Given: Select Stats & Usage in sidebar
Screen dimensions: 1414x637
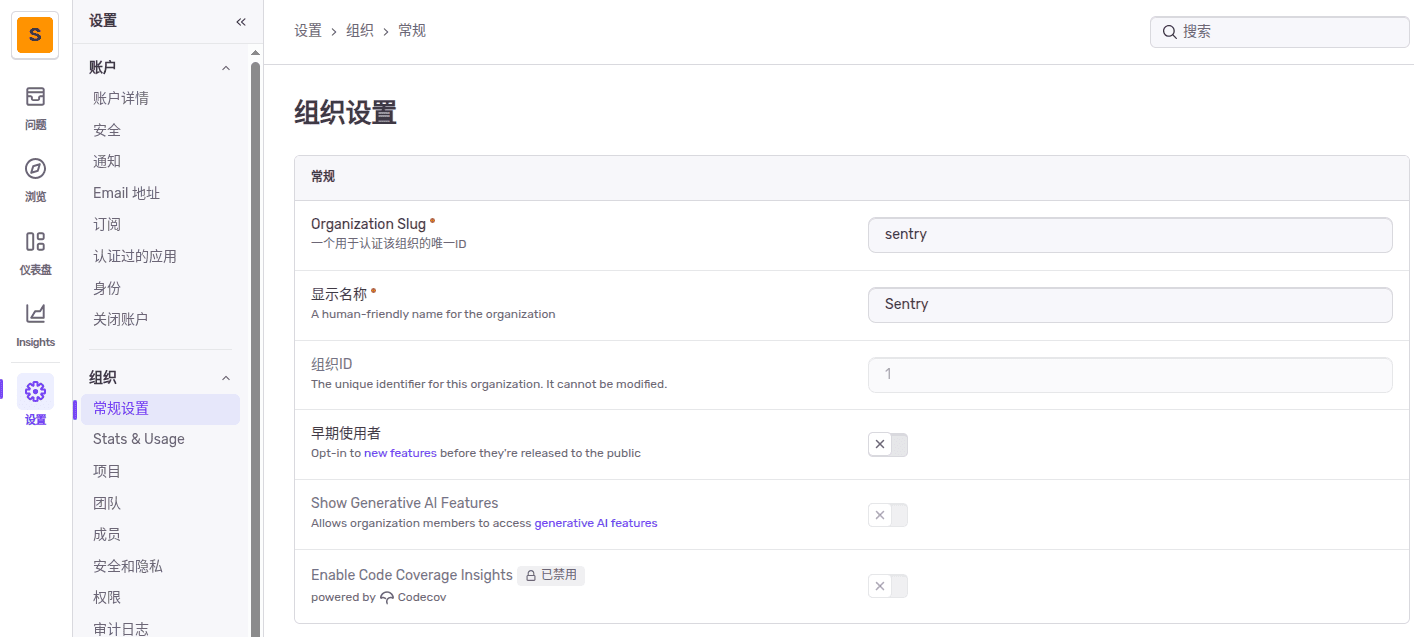Looking at the screenshot, I should (x=139, y=439).
